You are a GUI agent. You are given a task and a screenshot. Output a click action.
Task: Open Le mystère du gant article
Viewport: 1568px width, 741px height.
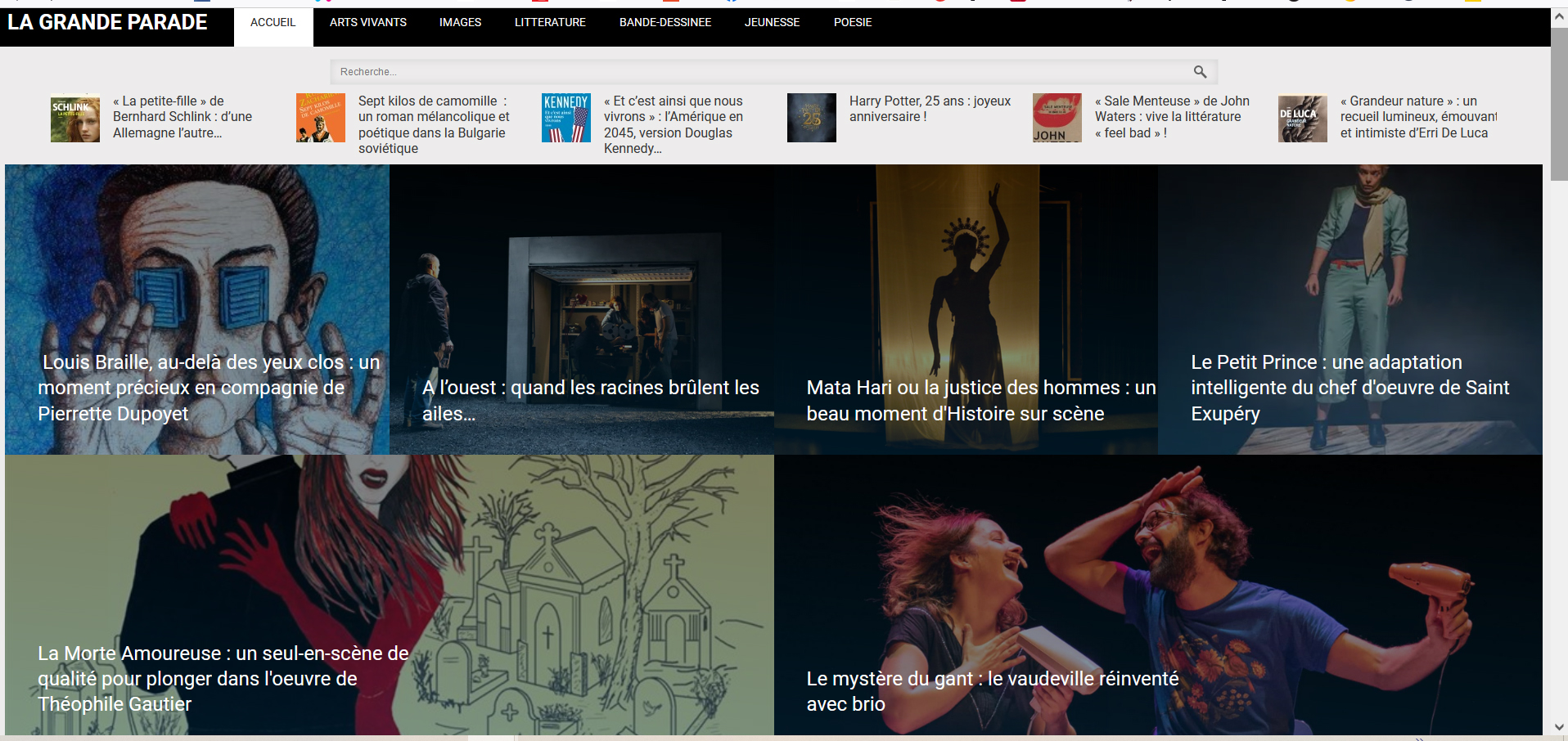[x=992, y=690]
